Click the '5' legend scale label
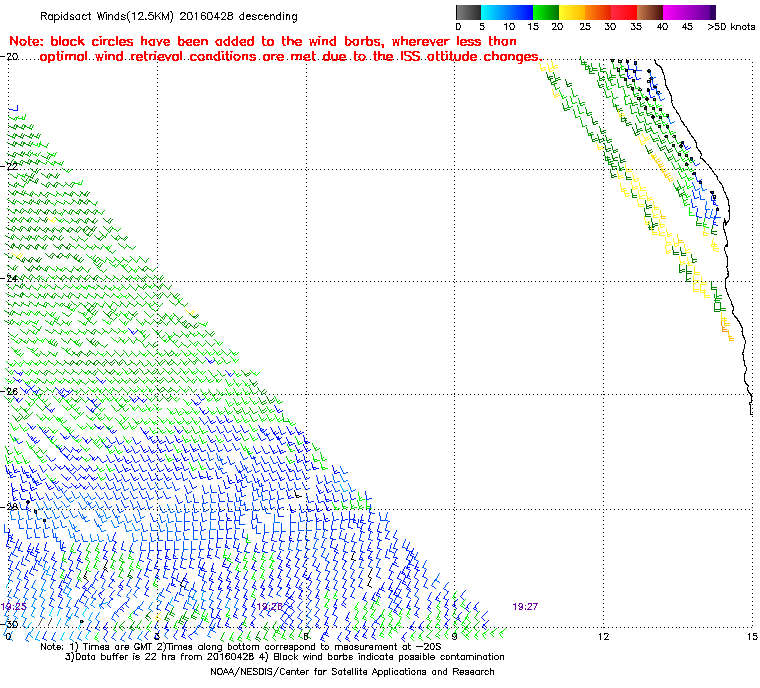This screenshot has width=760, height=688. 482,27
